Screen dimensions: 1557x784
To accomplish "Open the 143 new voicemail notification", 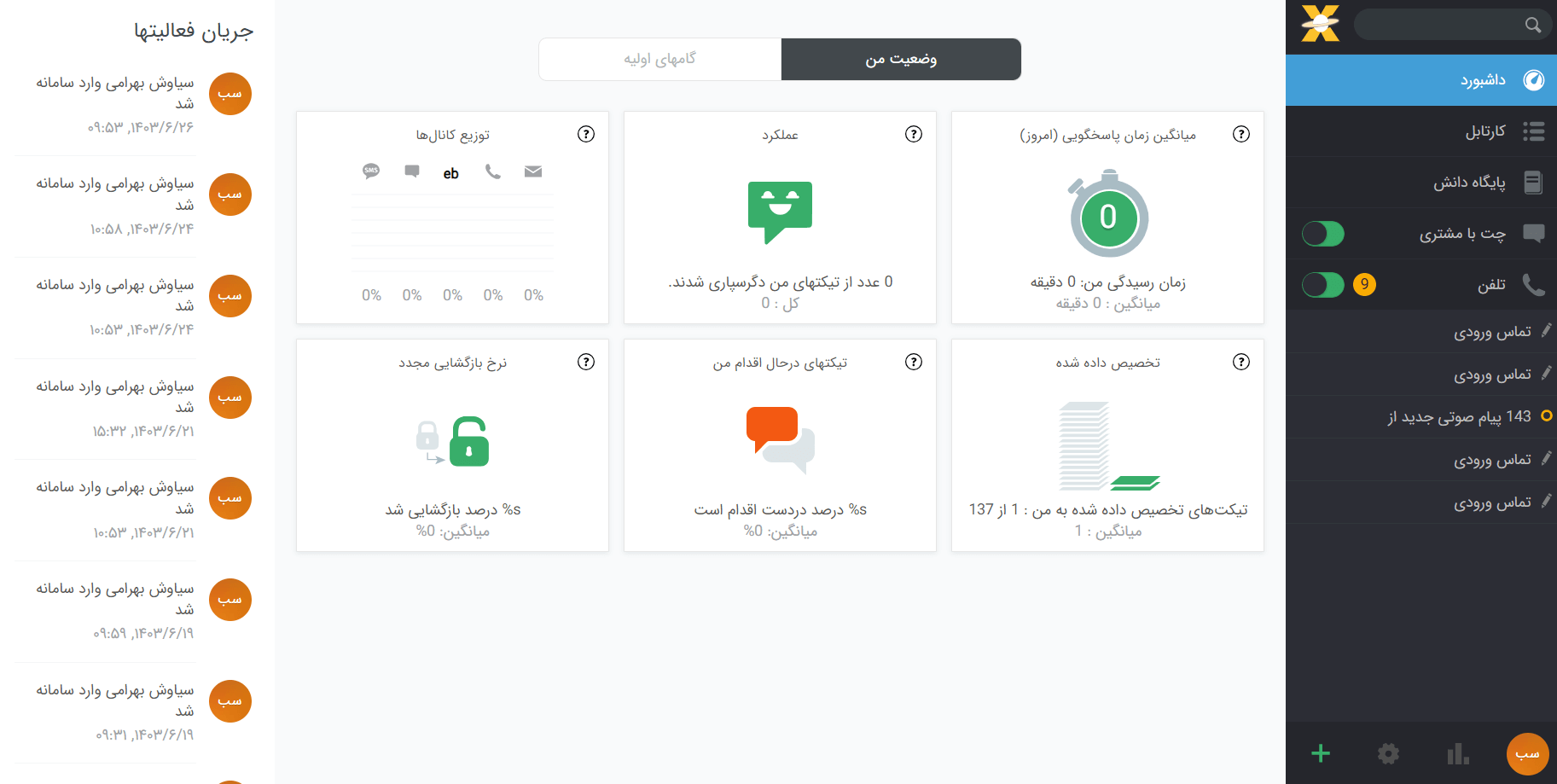I will (x=1421, y=417).
